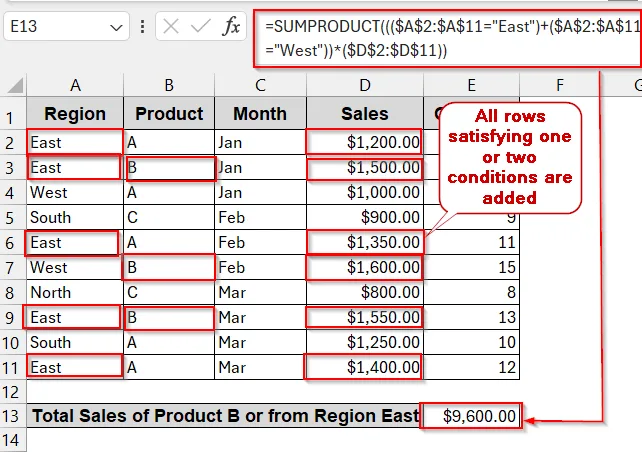This screenshot has height=452, width=642.
Task: Click the Insert Function fx icon
Action: click(232, 27)
